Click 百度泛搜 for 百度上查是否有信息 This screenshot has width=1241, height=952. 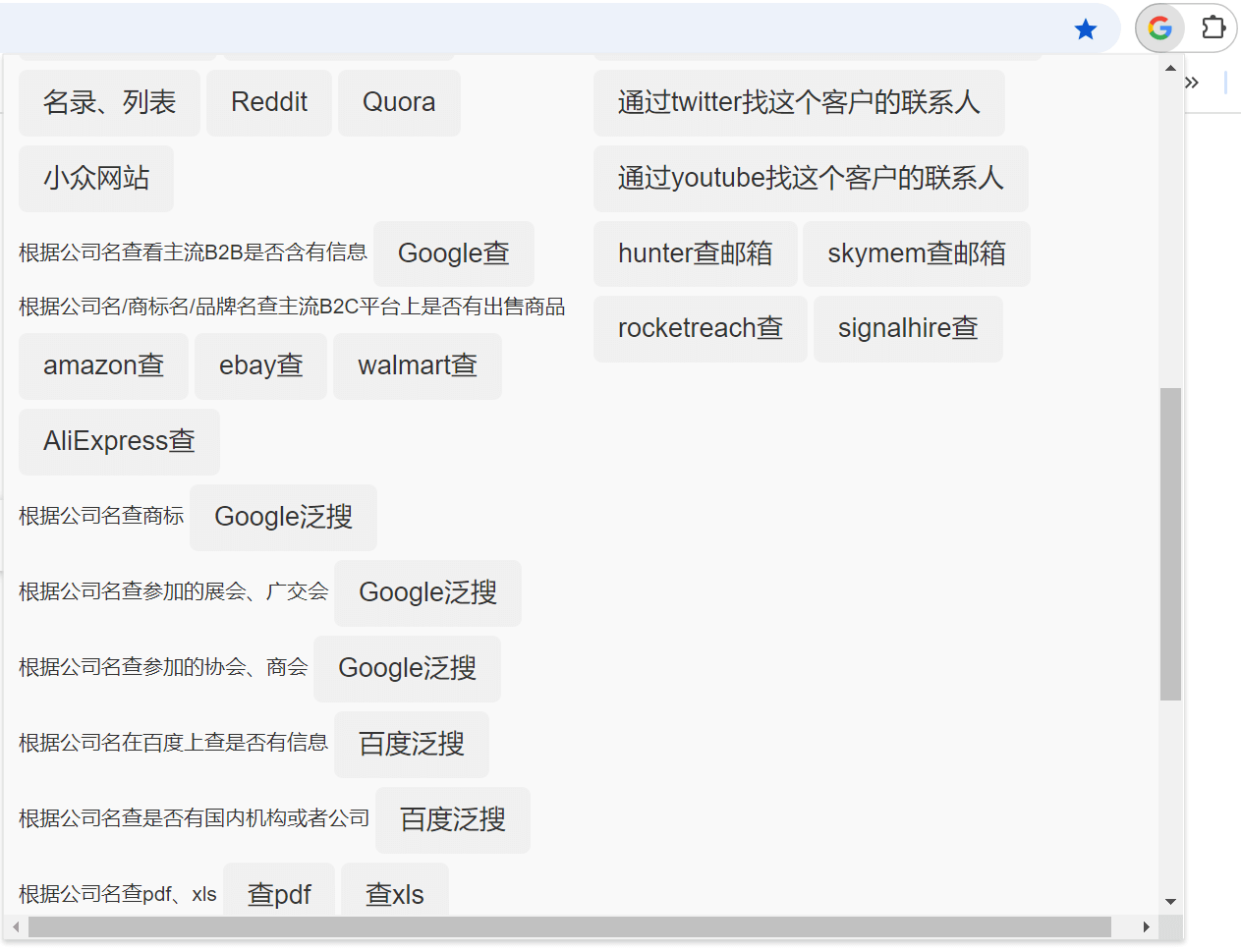click(x=412, y=744)
